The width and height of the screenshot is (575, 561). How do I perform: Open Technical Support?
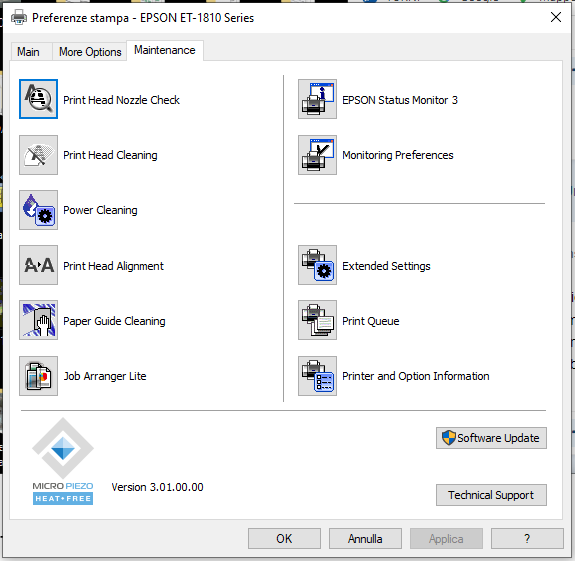(491, 495)
